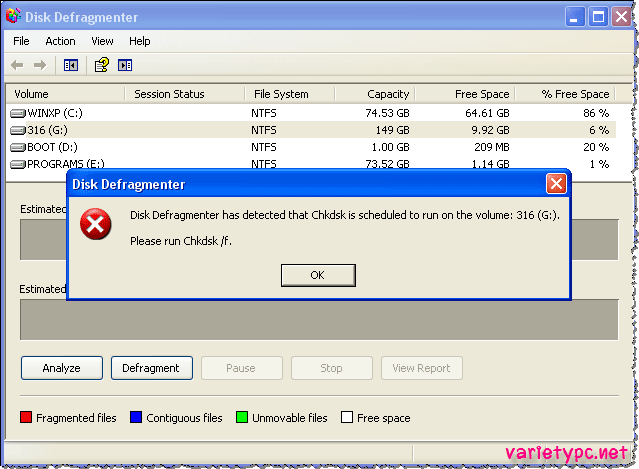Open the Help properties toolbar icon
The width and height of the screenshot is (639, 469).
[102, 65]
